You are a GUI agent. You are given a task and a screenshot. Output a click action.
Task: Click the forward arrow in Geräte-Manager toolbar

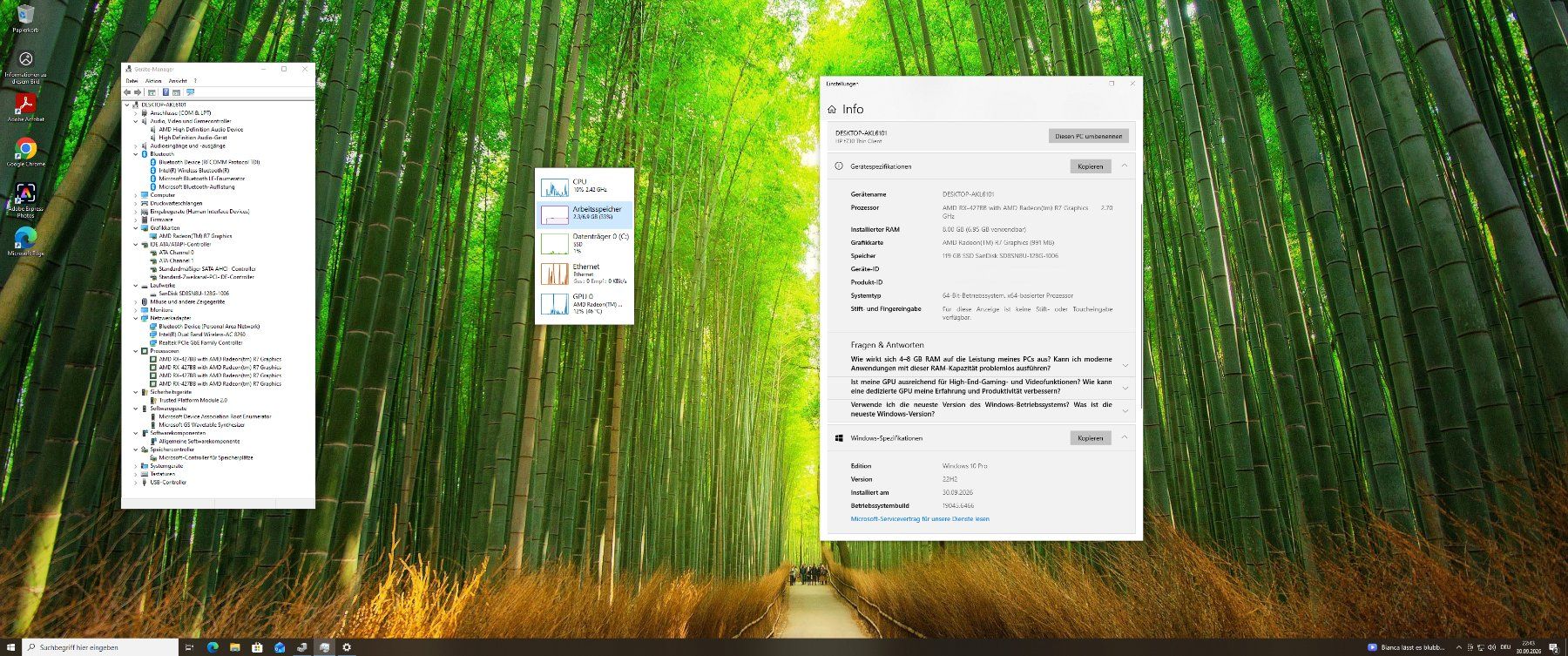(138, 92)
